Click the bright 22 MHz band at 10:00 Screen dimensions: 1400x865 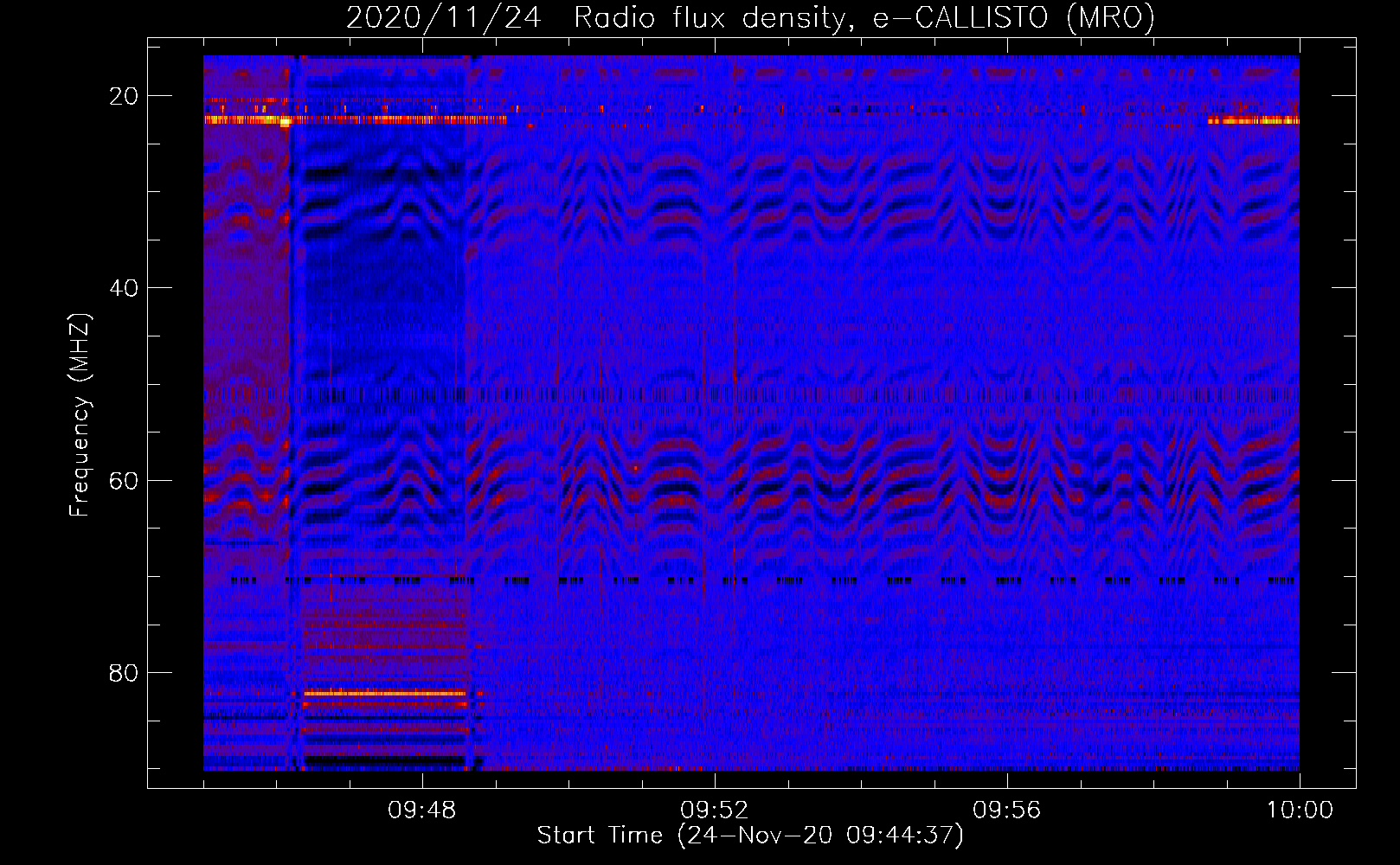coord(1254,120)
